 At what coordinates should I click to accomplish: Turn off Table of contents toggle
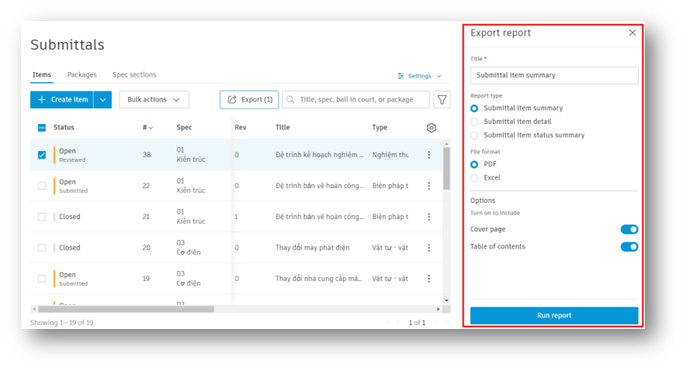(x=629, y=247)
